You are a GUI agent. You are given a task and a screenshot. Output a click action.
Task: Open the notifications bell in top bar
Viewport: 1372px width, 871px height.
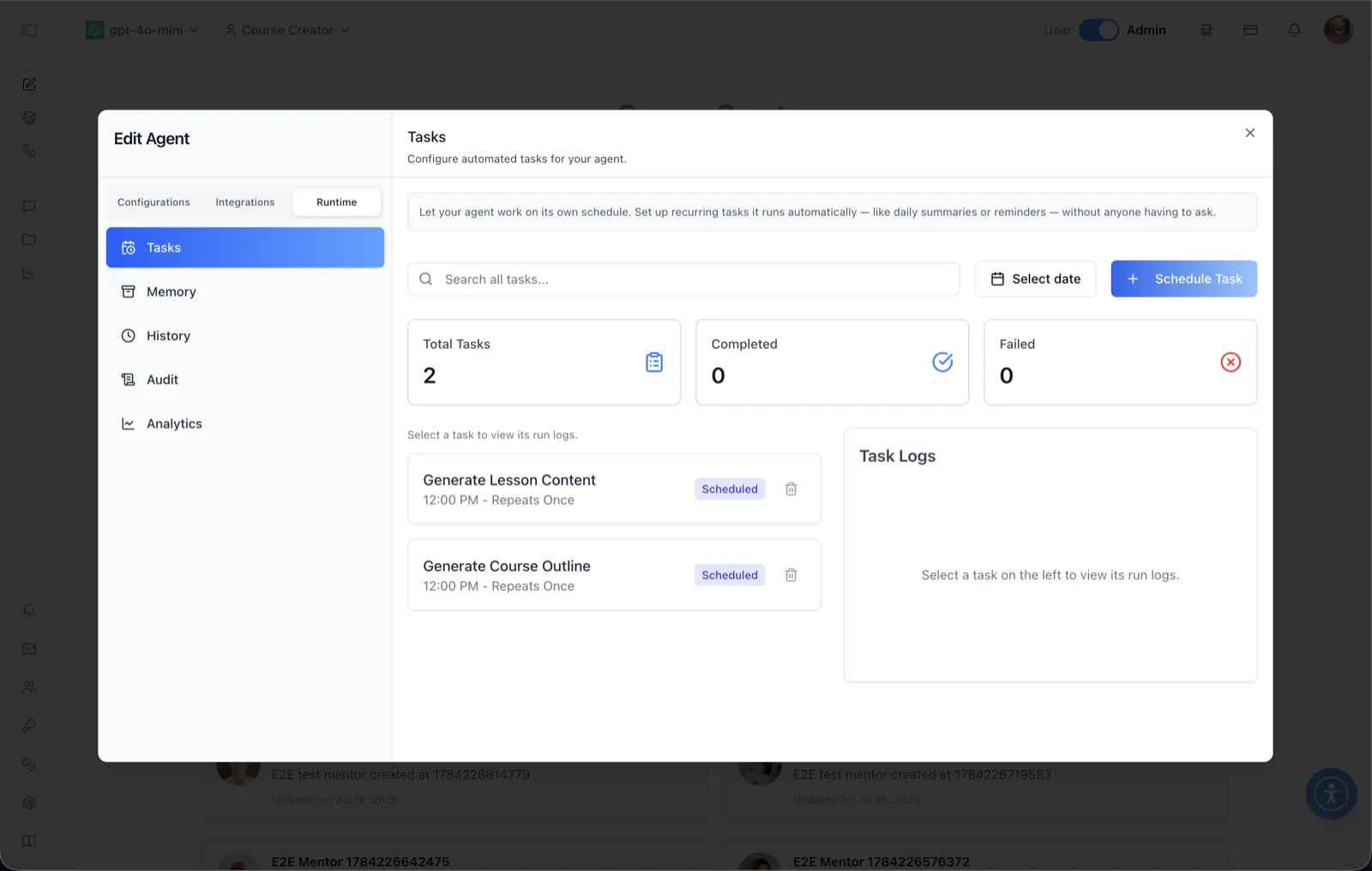(1295, 30)
